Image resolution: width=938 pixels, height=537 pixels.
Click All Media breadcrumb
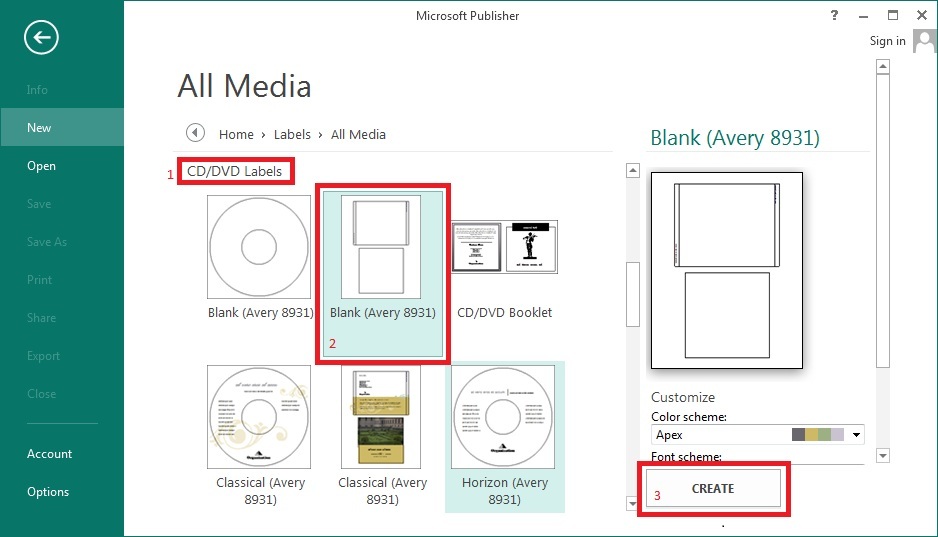pyautogui.click(x=358, y=135)
